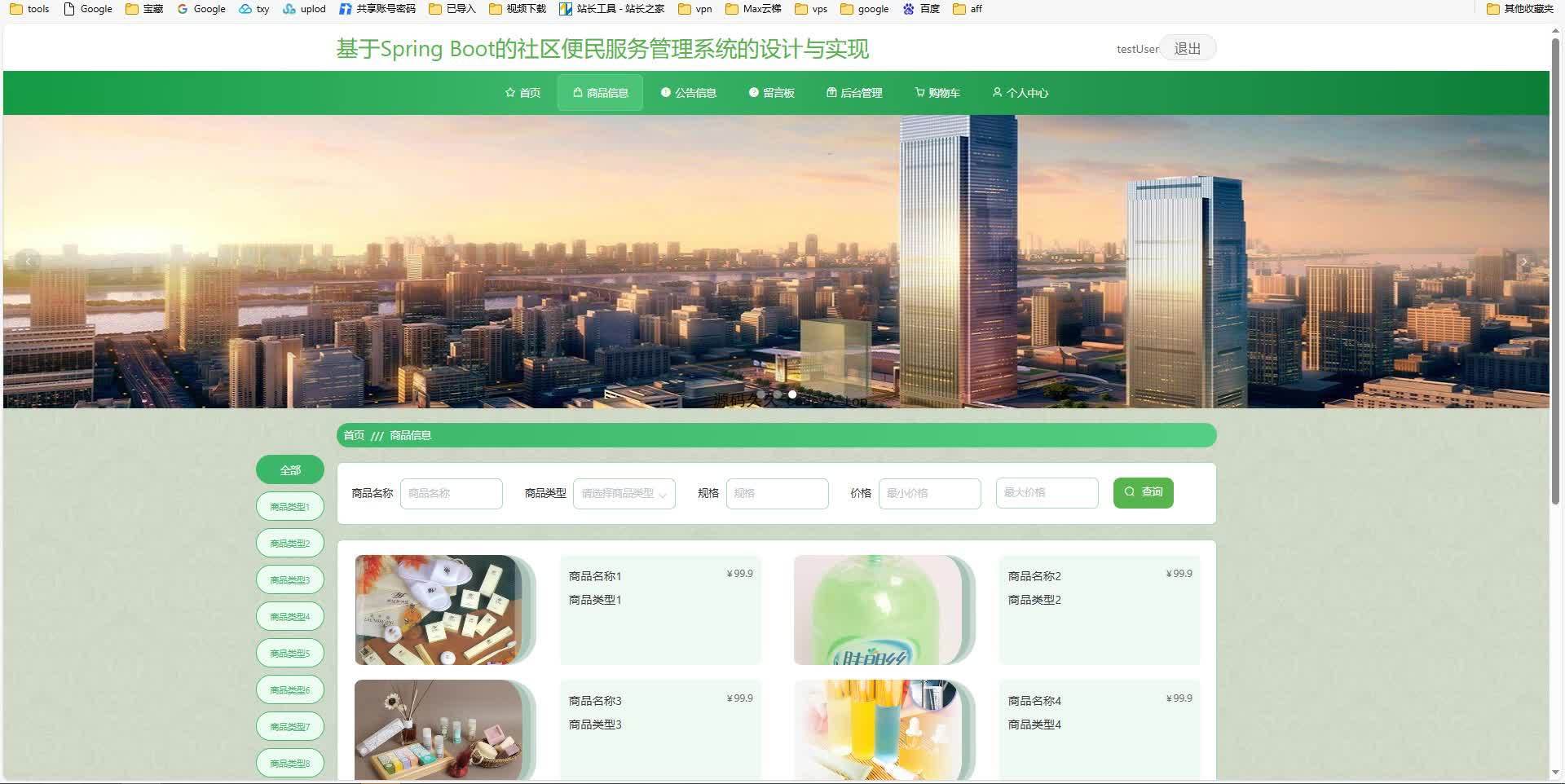Open 个人中心 personal center
This screenshot has width=1565, height=784.
click(1021, 93)
